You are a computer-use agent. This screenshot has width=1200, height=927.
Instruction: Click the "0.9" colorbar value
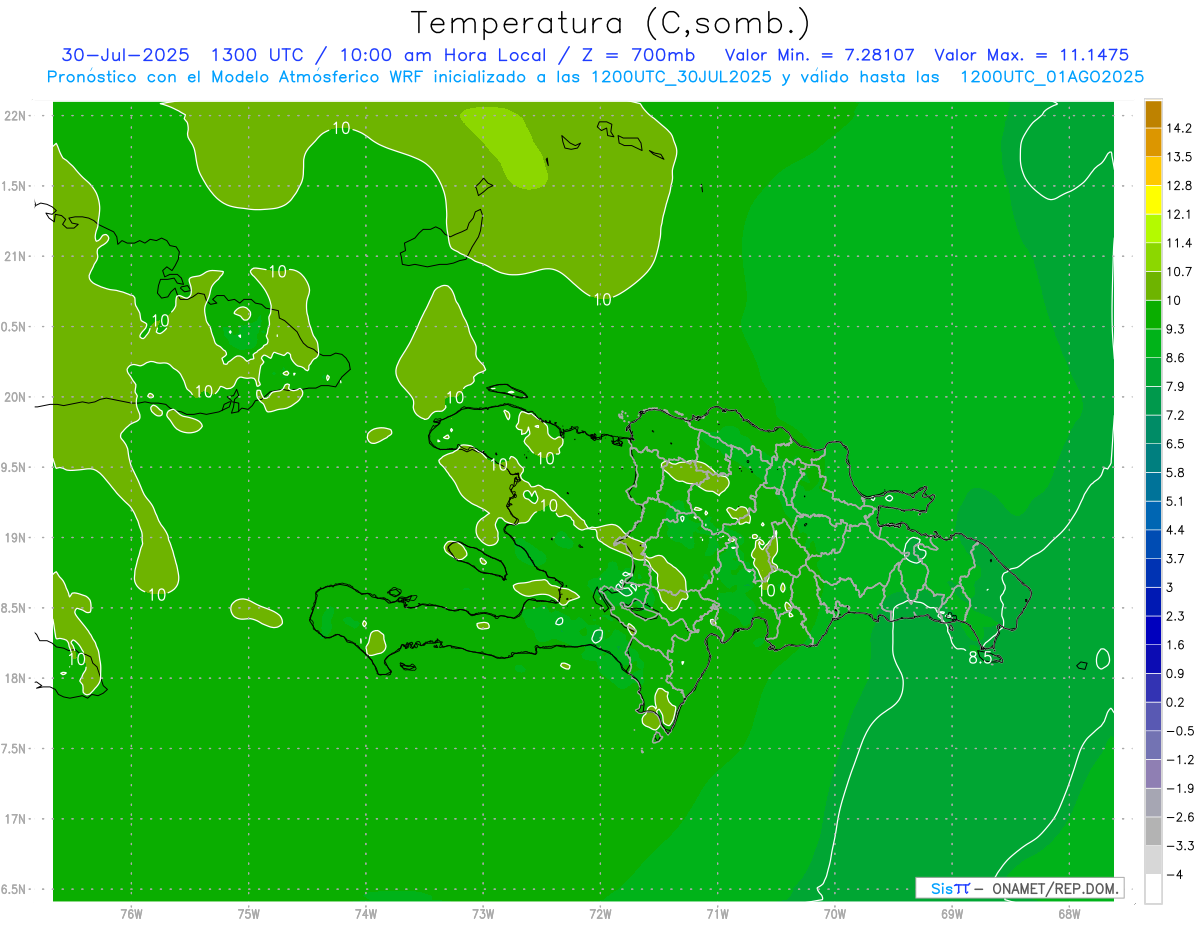coord(1175,673)
